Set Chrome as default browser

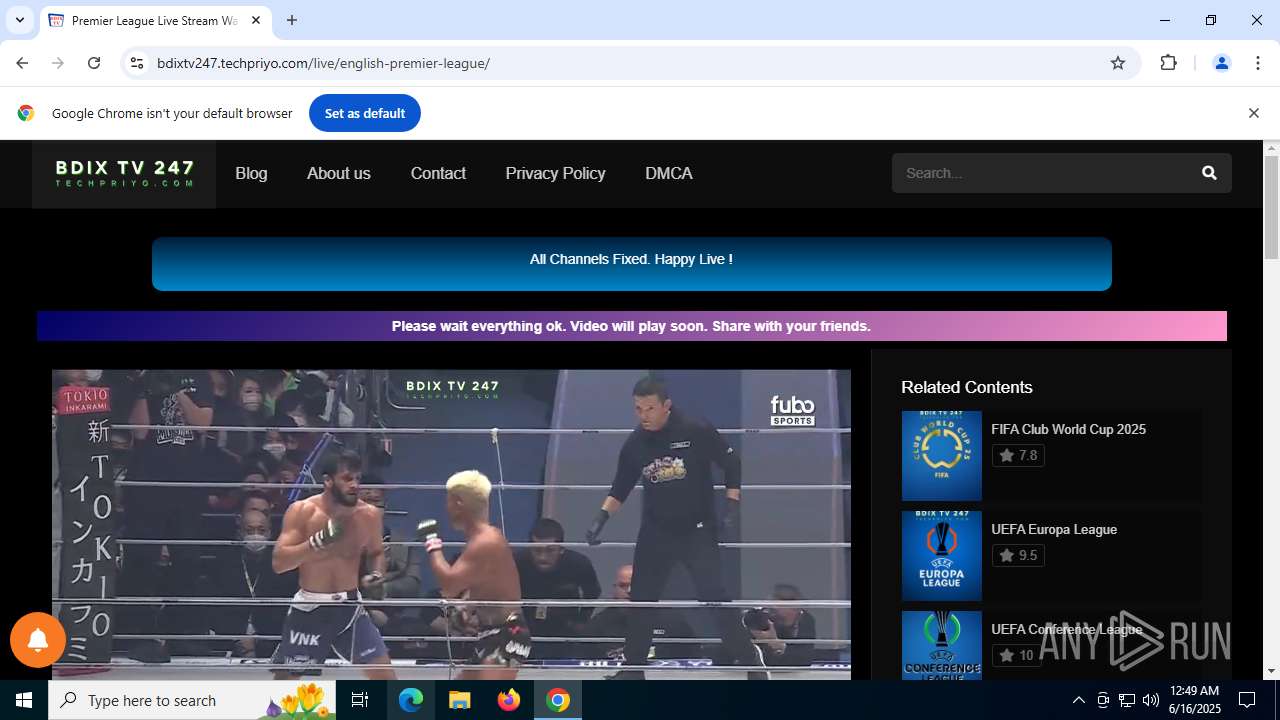[365, 113]
